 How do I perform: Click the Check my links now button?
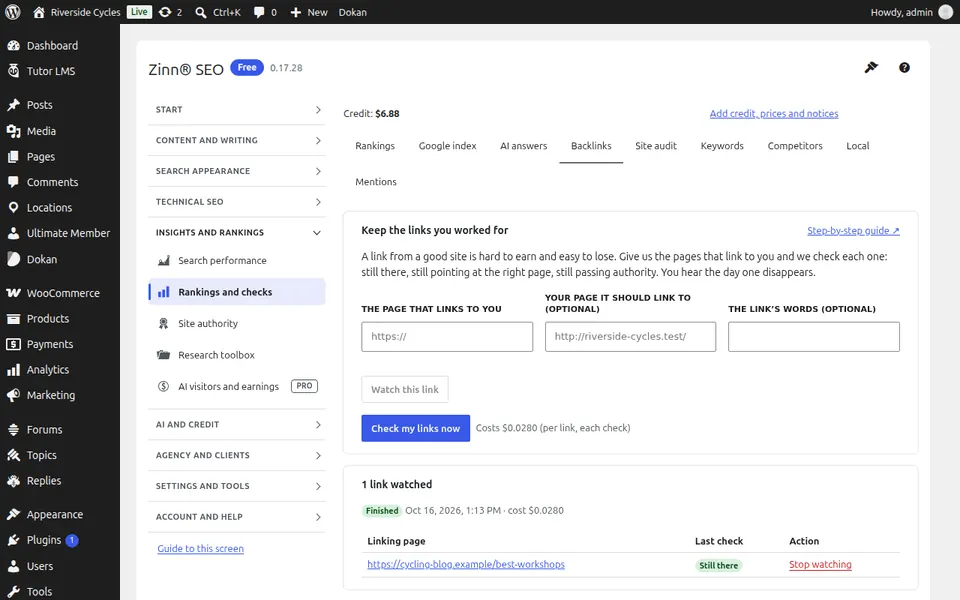coord(415,428)
